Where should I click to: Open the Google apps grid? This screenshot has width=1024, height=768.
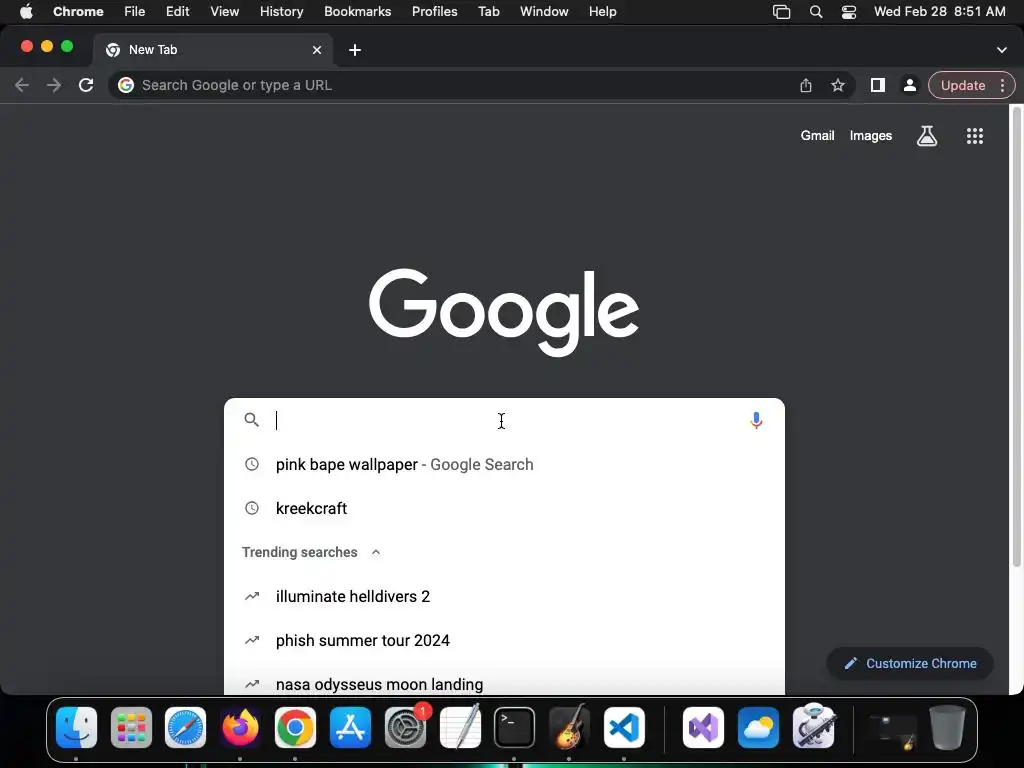click(974, 136)
